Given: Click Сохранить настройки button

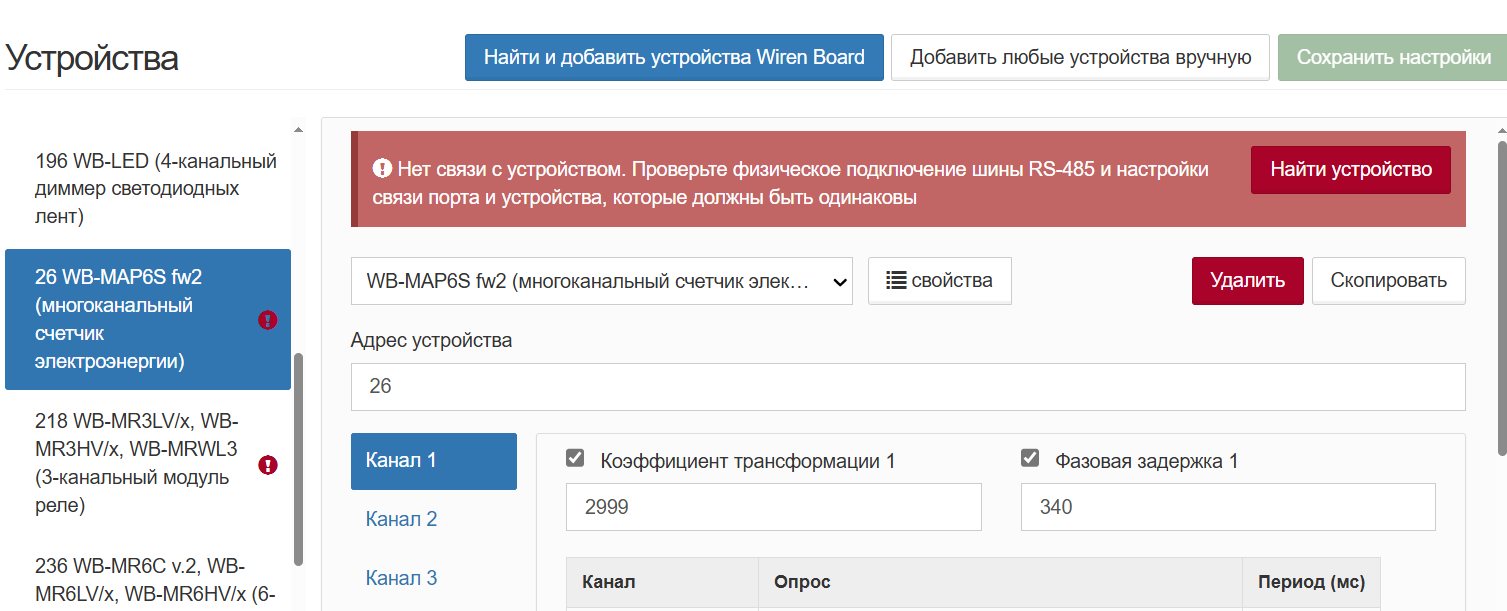Looking at the screenshot, I should [1394, 57].
